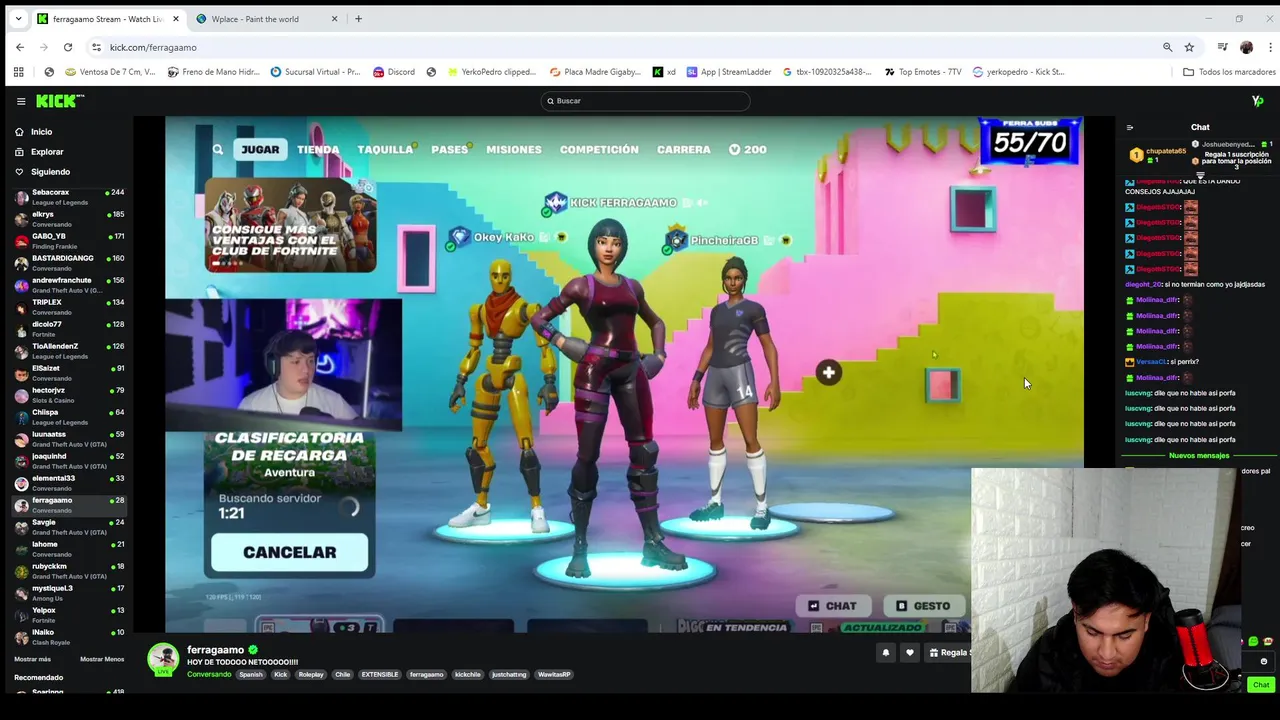This screenshot has height=720, width=1280.
Task: Click Chrome back navigation arrow
Action: [x=20, y=47]
